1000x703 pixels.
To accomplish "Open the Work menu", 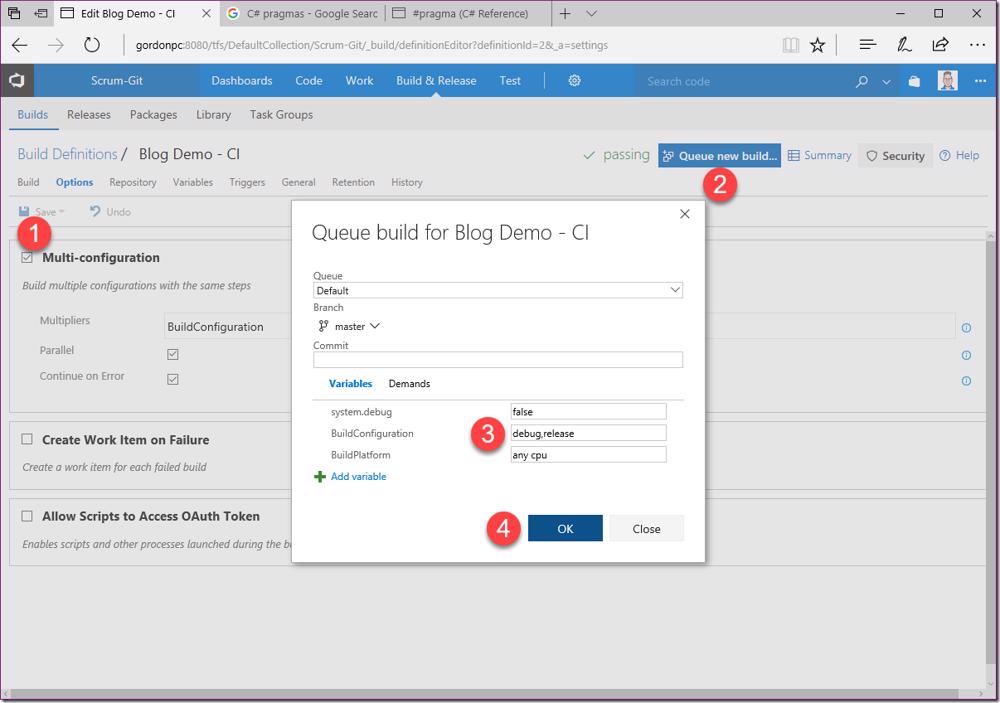I will click(x=359, y=80).
